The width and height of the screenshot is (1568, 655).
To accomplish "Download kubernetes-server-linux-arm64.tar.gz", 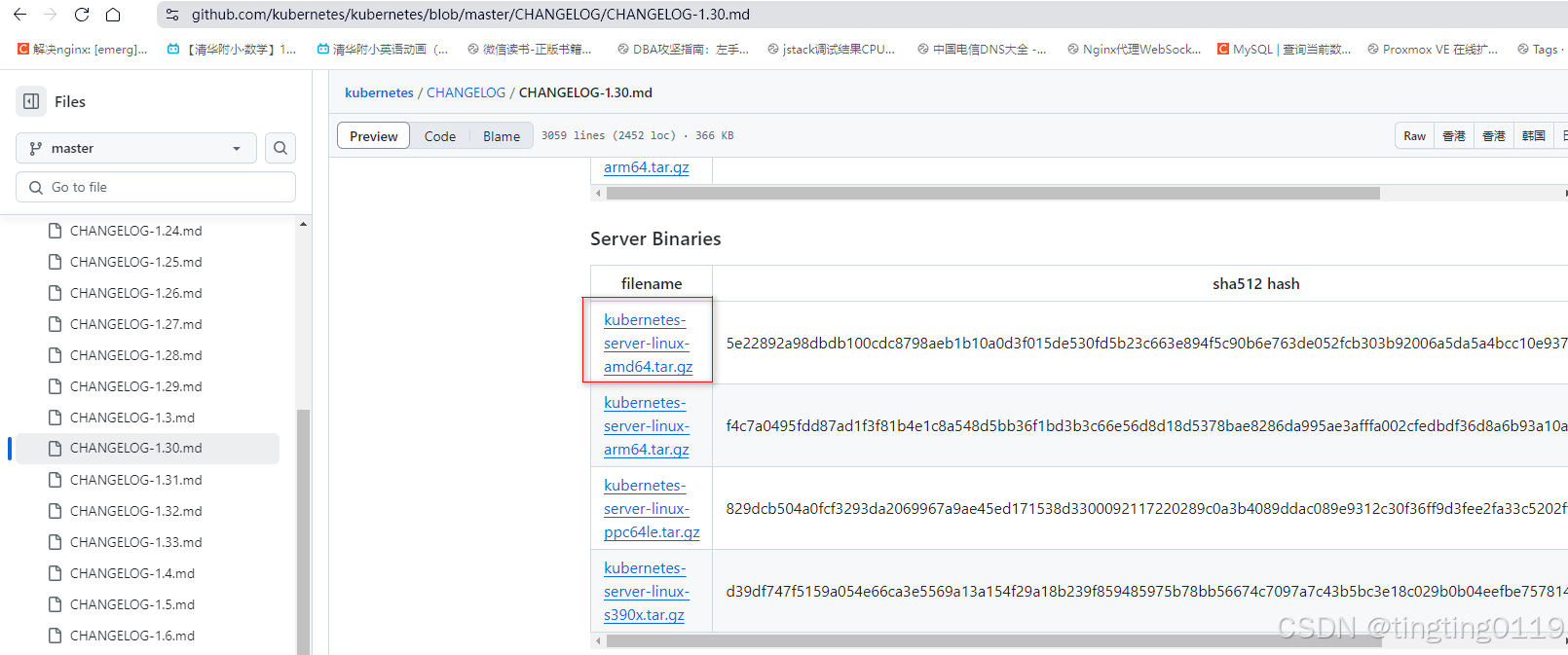I will (647, 425).
